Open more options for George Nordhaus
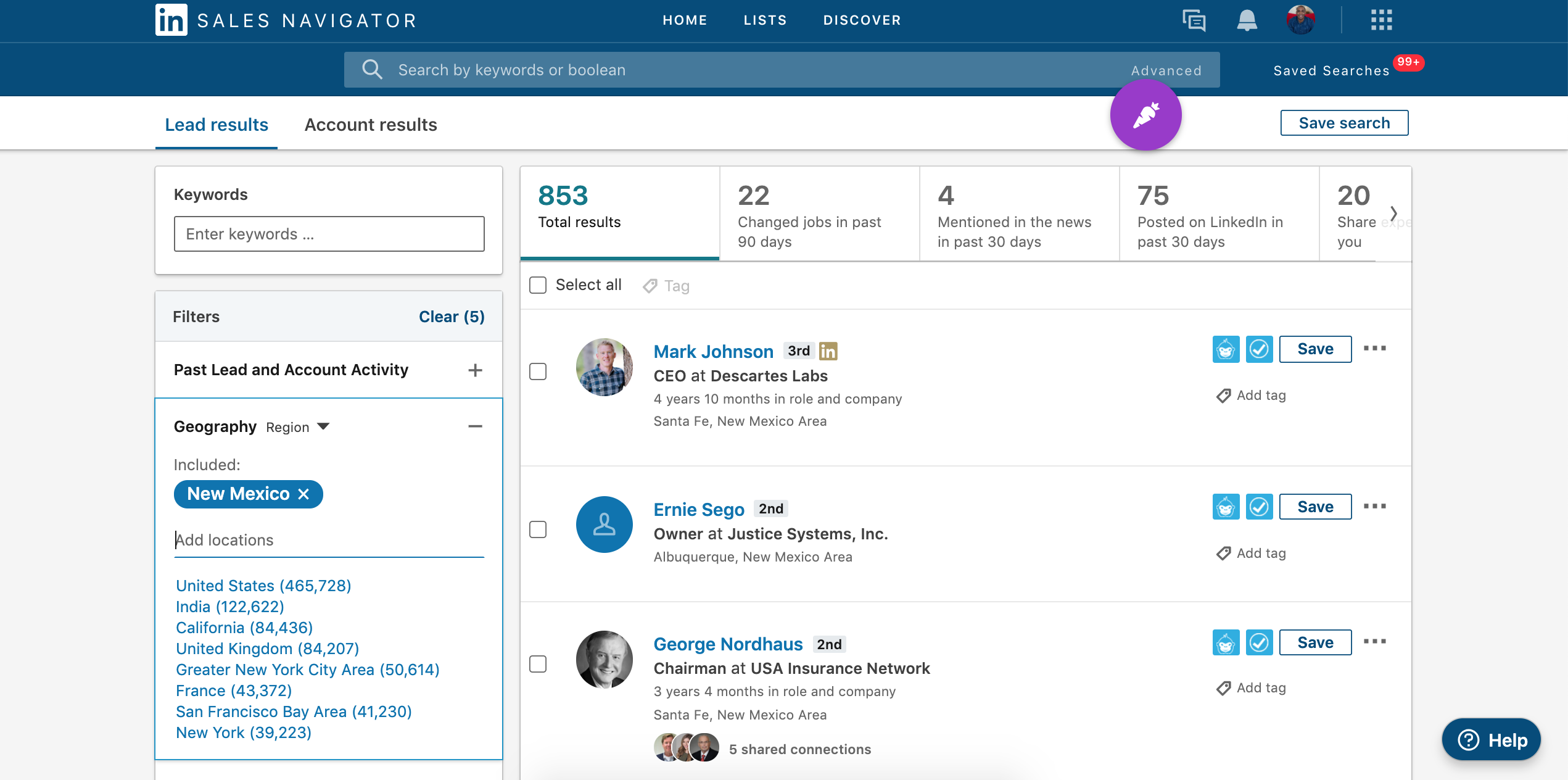 point(1375,642)
